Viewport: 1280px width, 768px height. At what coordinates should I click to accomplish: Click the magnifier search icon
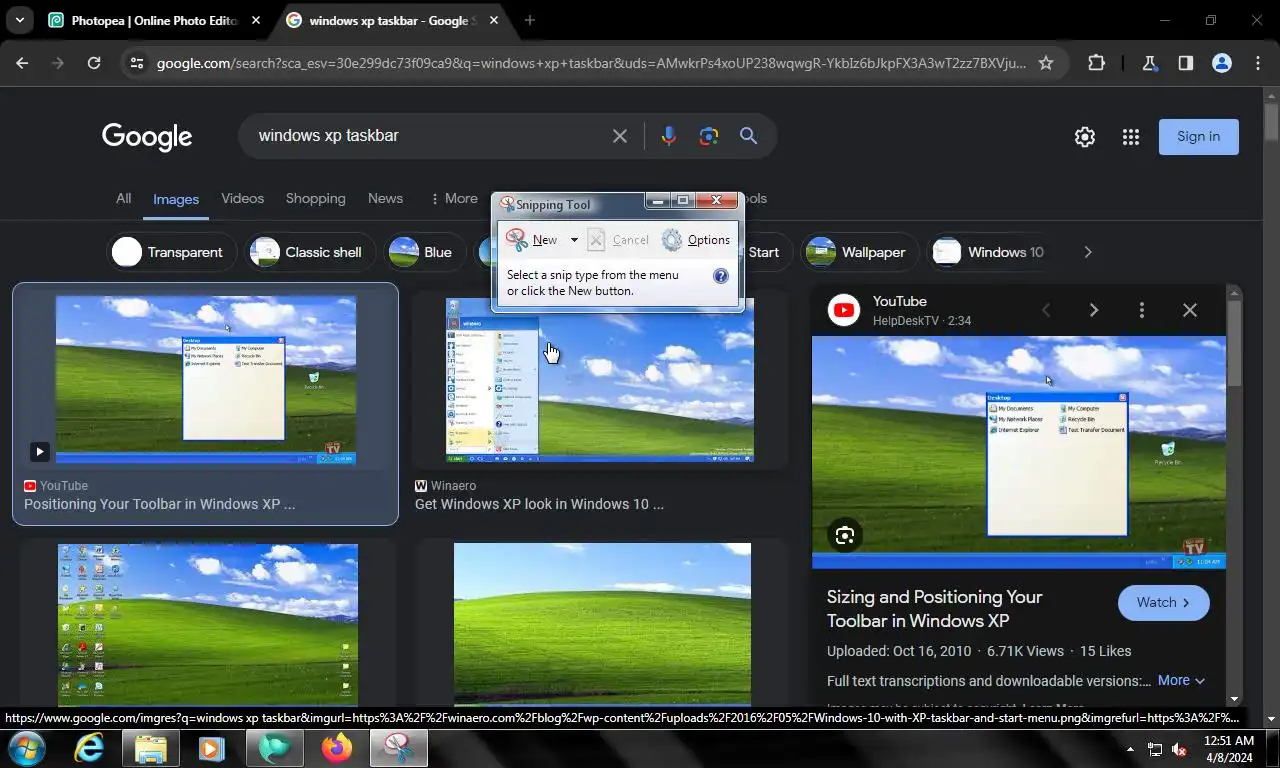pyautogui.click(x=748, y=136)
